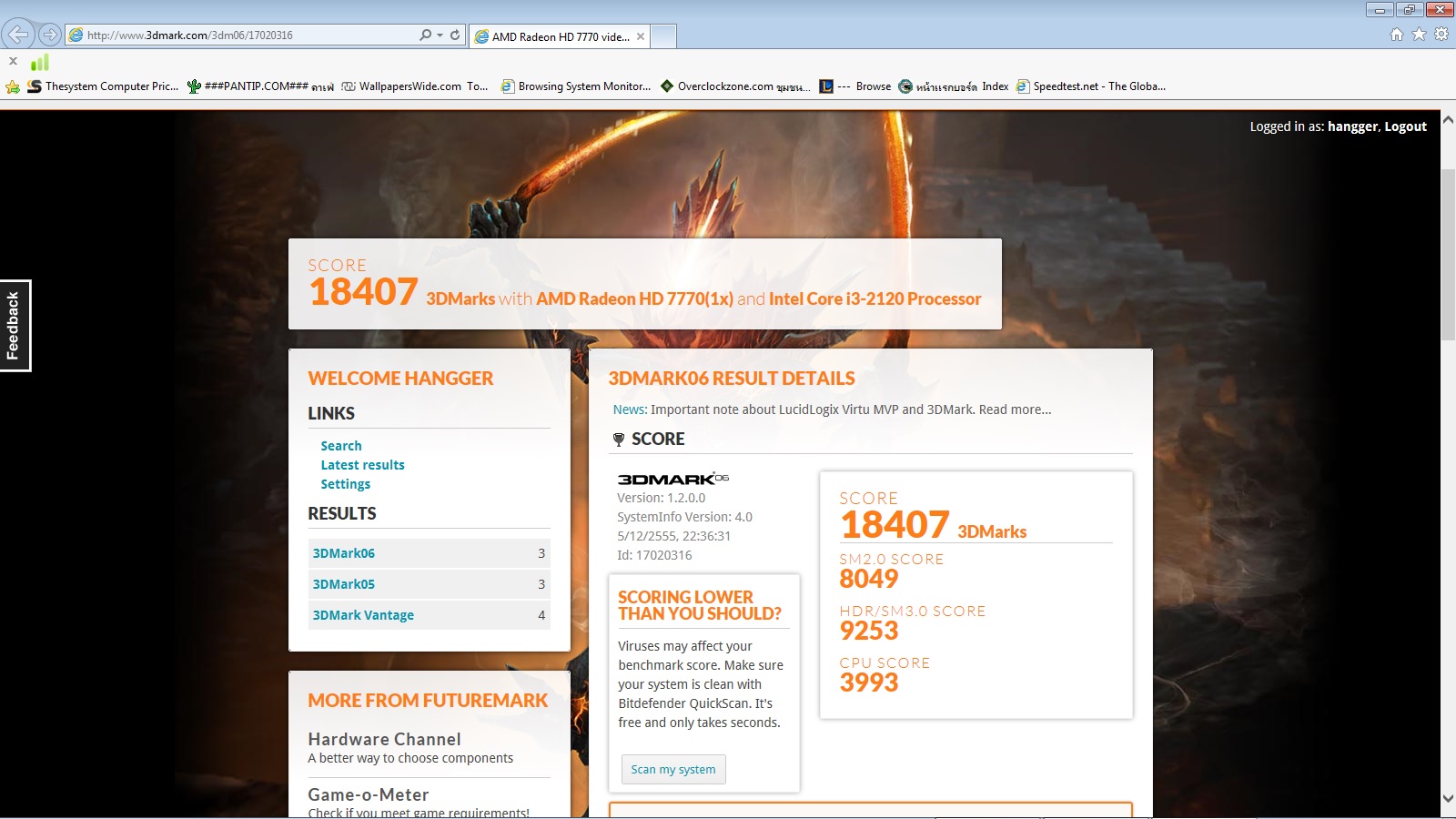Click the WELCOME HANGGER heading
The image size is (1456, 819).
400,379
